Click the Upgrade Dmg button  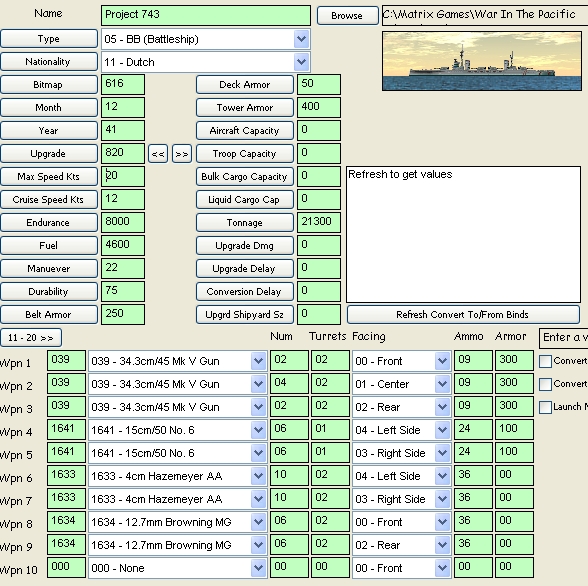[x=244, y=246]
